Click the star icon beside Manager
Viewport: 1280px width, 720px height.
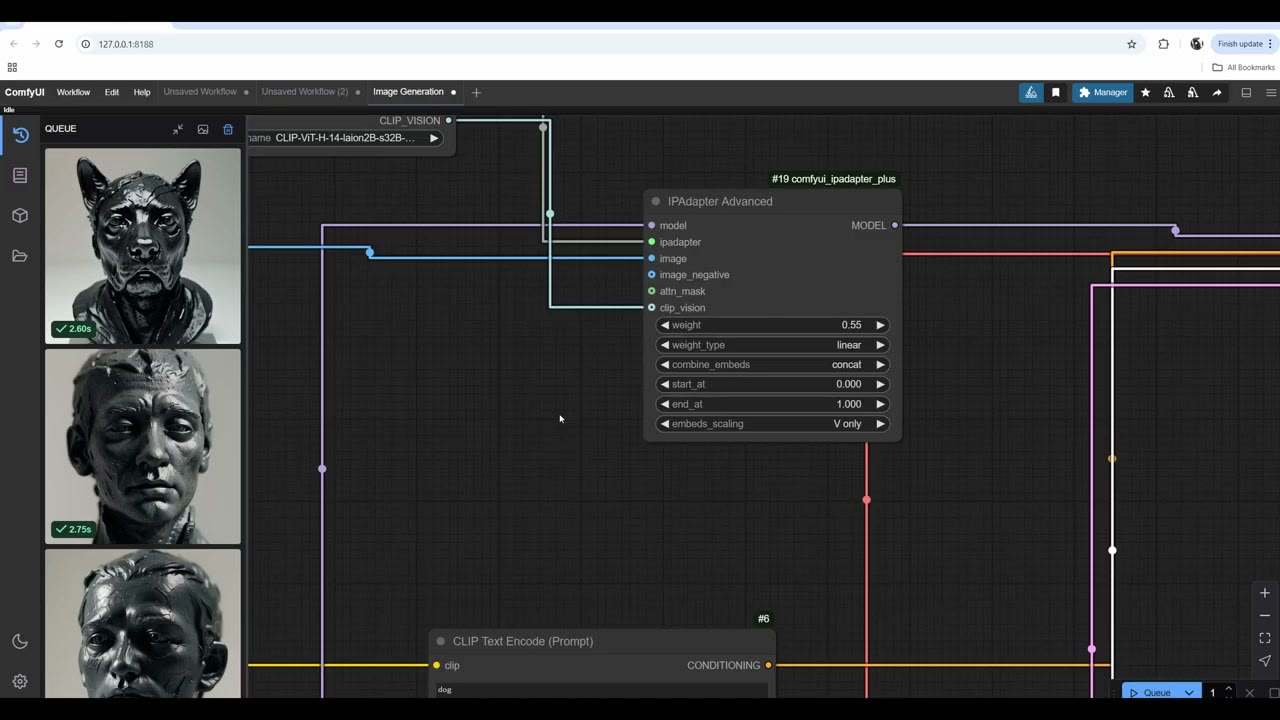click(1146, 92)
